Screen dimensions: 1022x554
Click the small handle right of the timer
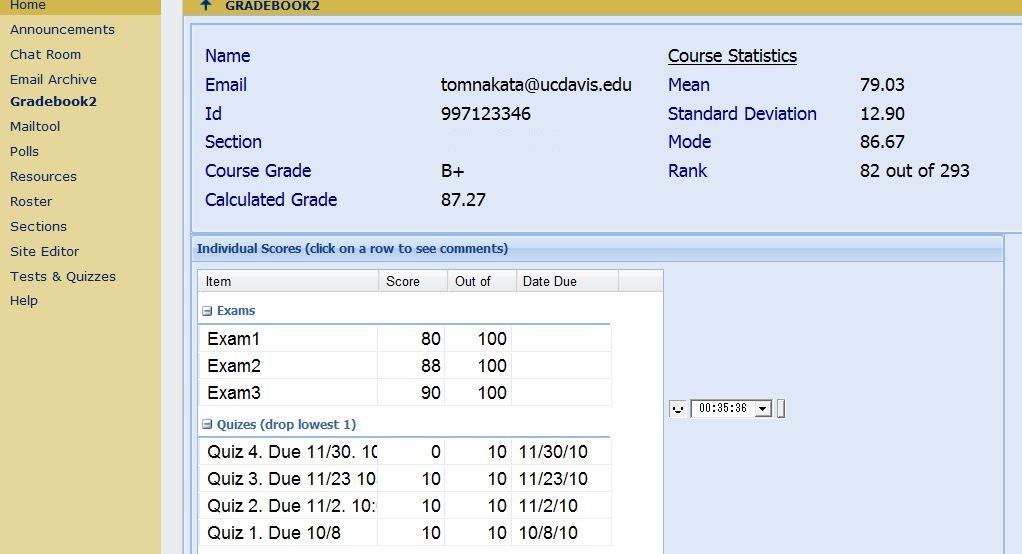point(781,409)
